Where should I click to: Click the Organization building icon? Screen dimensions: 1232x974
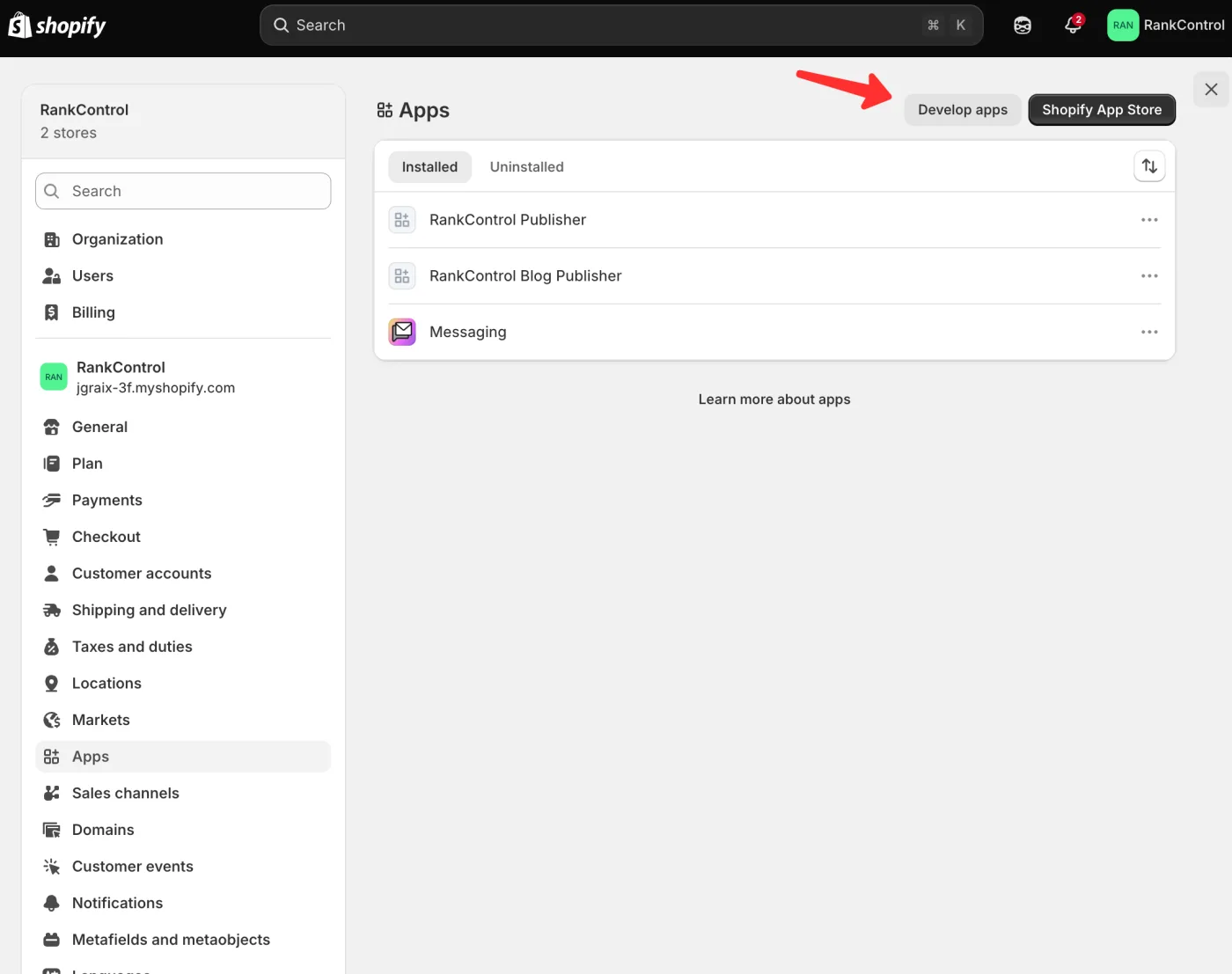tap(52, 239)
